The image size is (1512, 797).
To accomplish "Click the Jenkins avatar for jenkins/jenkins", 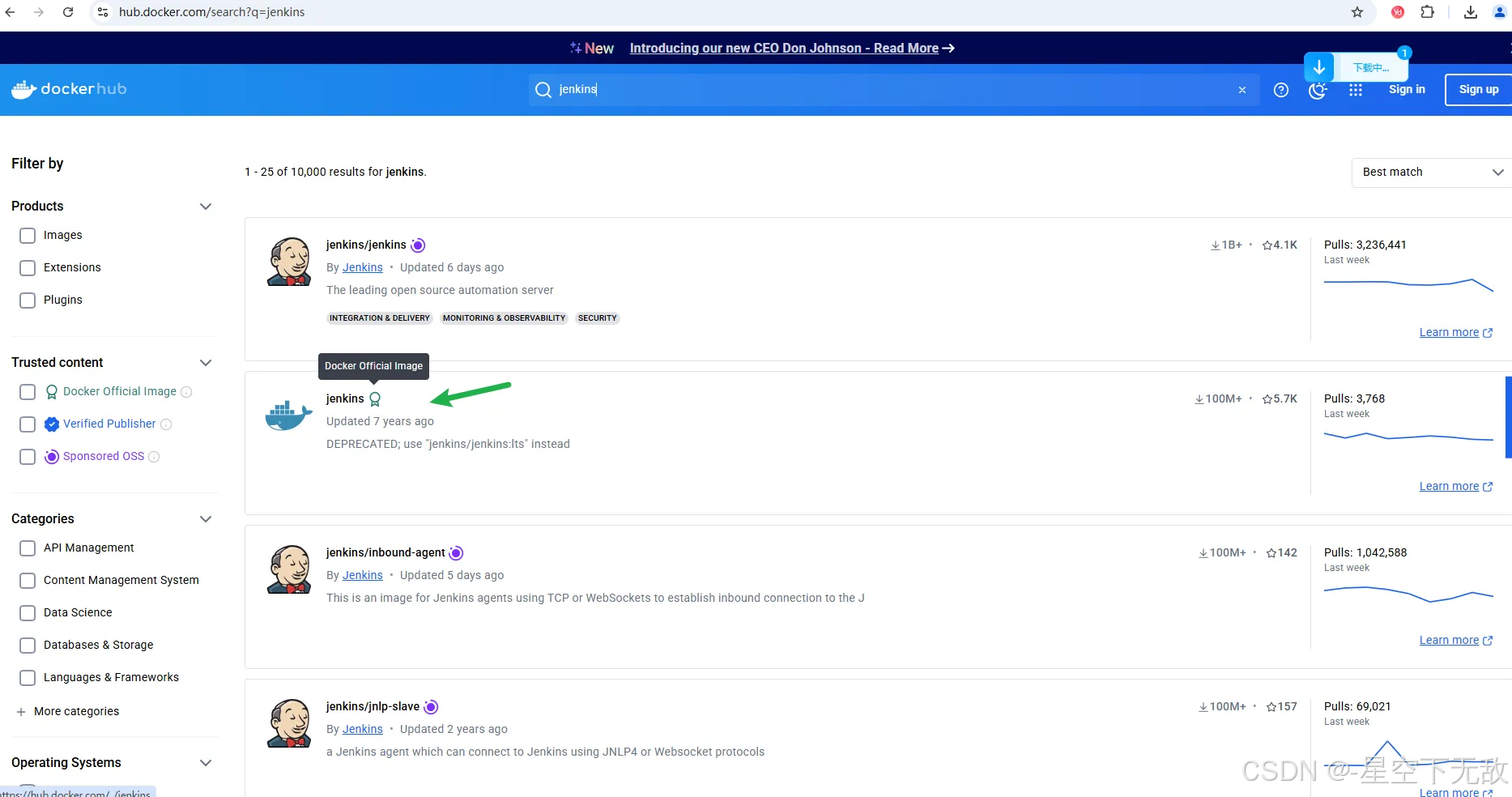I will point(290,262).
